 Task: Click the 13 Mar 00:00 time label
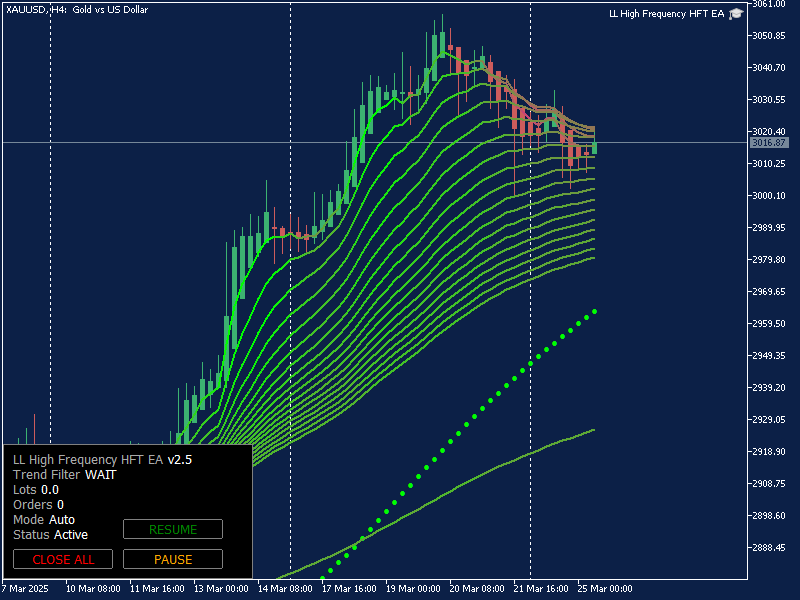[x=221, y=588]
